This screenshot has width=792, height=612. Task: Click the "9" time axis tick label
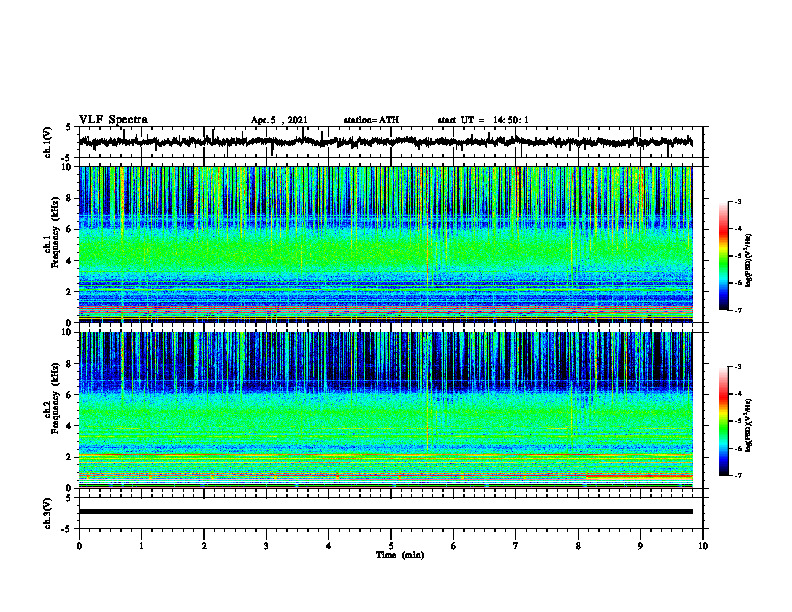pyautogui.click(x=640, y=546)
